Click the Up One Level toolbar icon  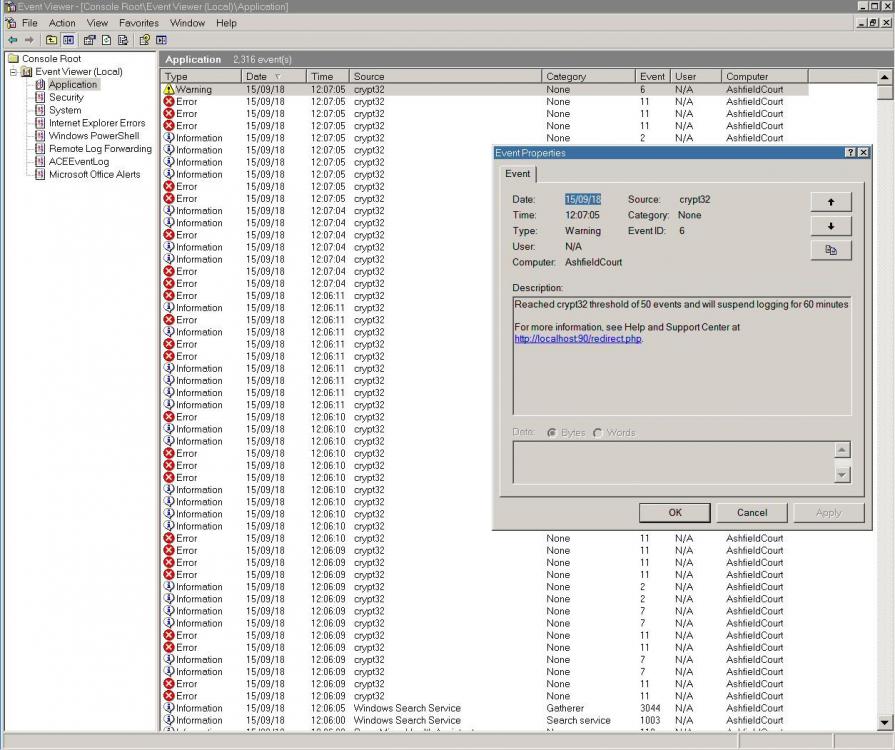tap(51, 40)
